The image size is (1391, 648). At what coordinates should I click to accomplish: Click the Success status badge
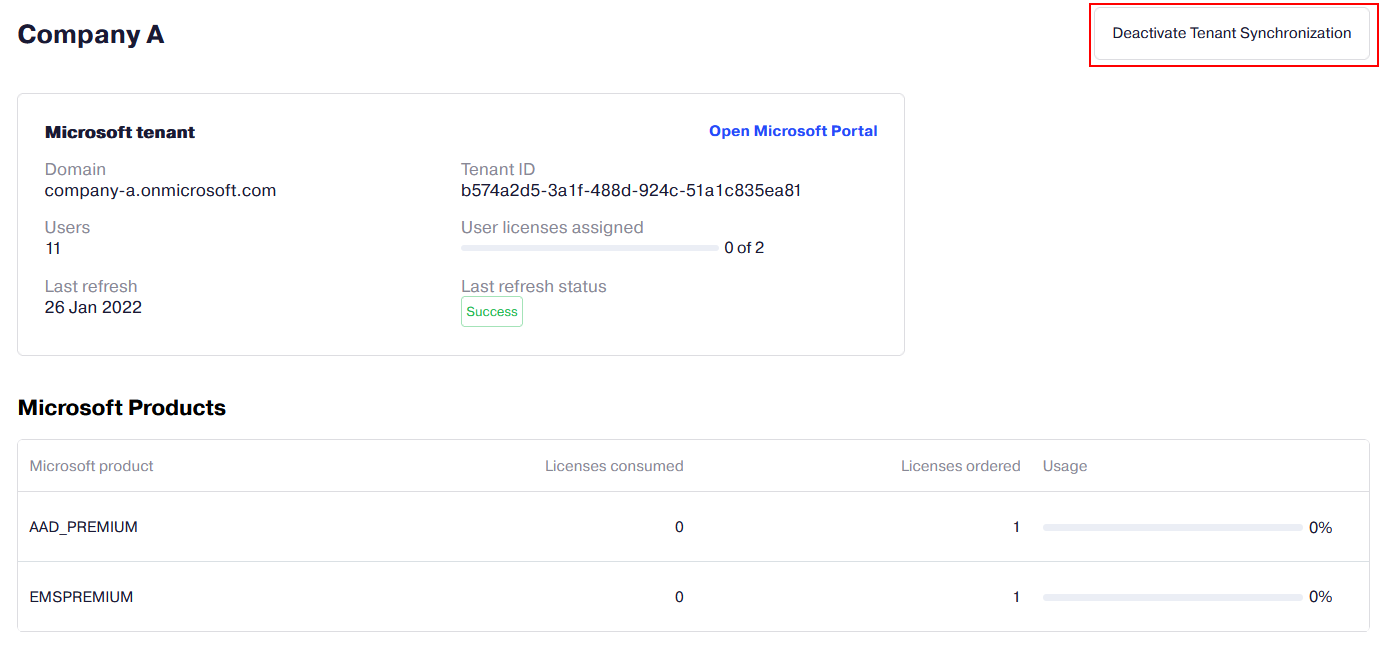492,312
